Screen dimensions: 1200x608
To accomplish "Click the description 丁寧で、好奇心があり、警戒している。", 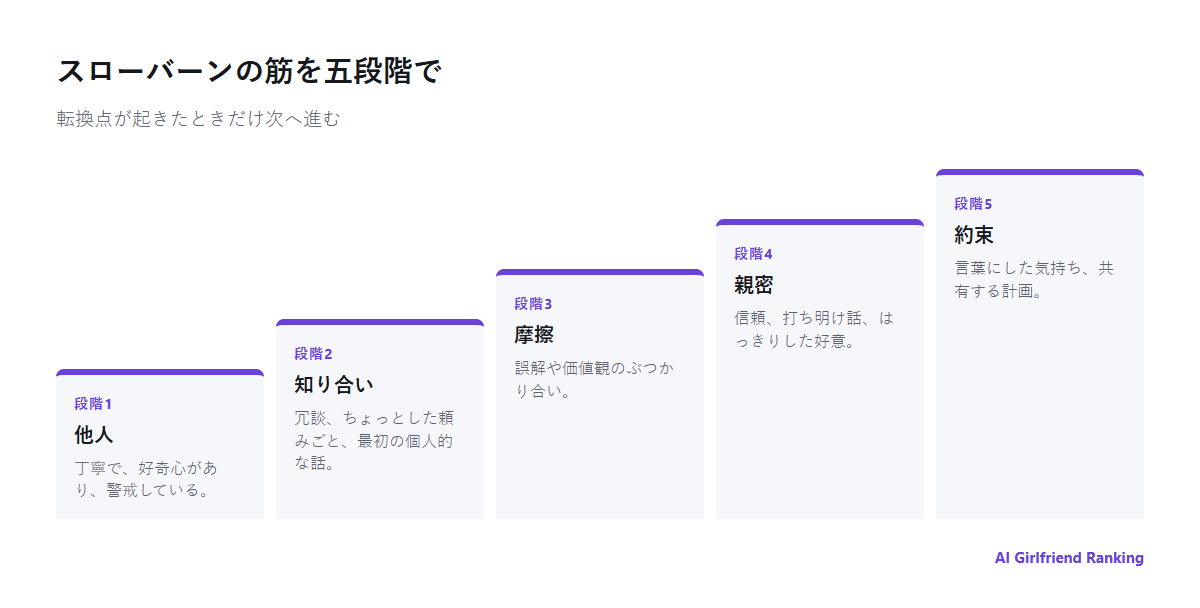I will point(146,479).
